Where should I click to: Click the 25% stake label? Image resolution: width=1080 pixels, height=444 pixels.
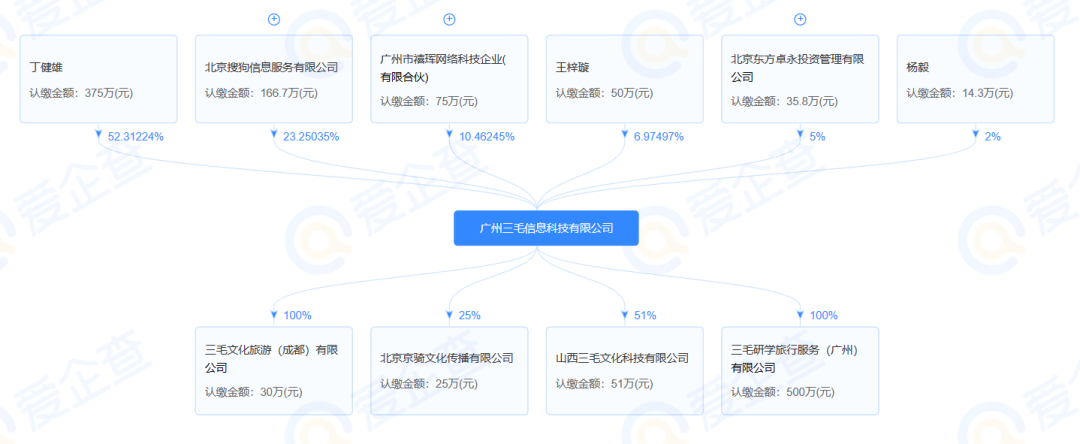[470, 316]
